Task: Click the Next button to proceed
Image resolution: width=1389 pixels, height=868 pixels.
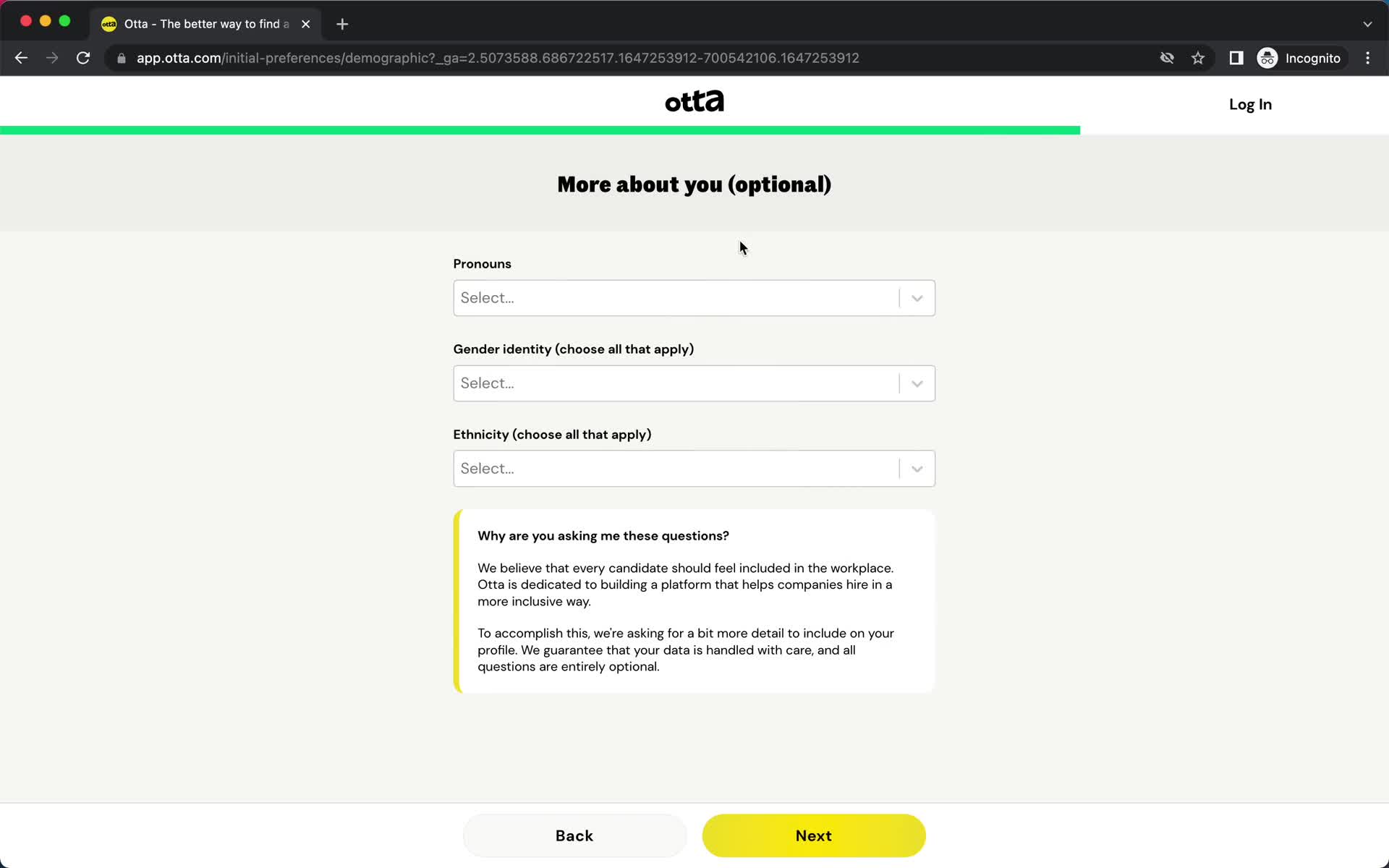Action: 813,835
